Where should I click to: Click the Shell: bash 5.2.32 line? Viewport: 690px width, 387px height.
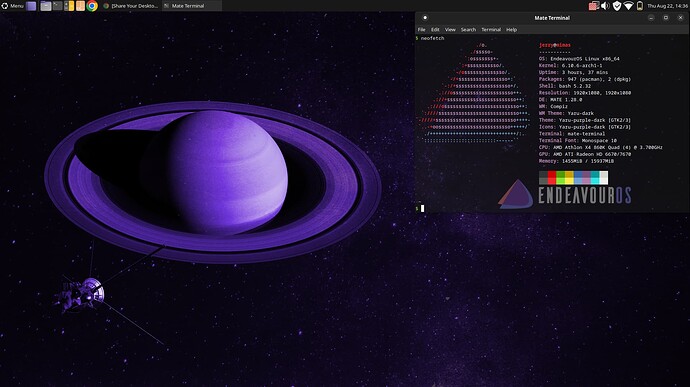(565, 86)
